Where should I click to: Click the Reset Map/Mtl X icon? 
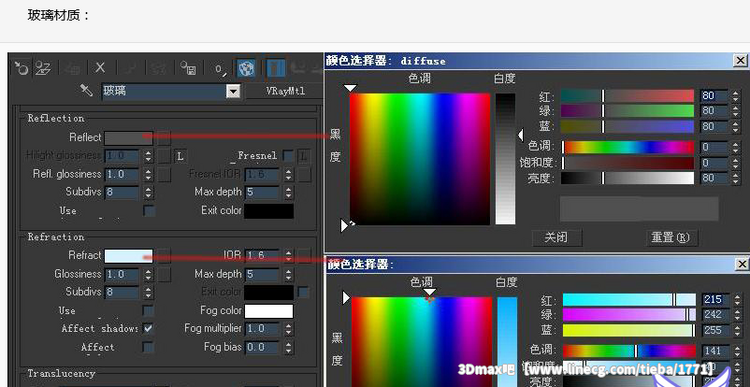100,68
